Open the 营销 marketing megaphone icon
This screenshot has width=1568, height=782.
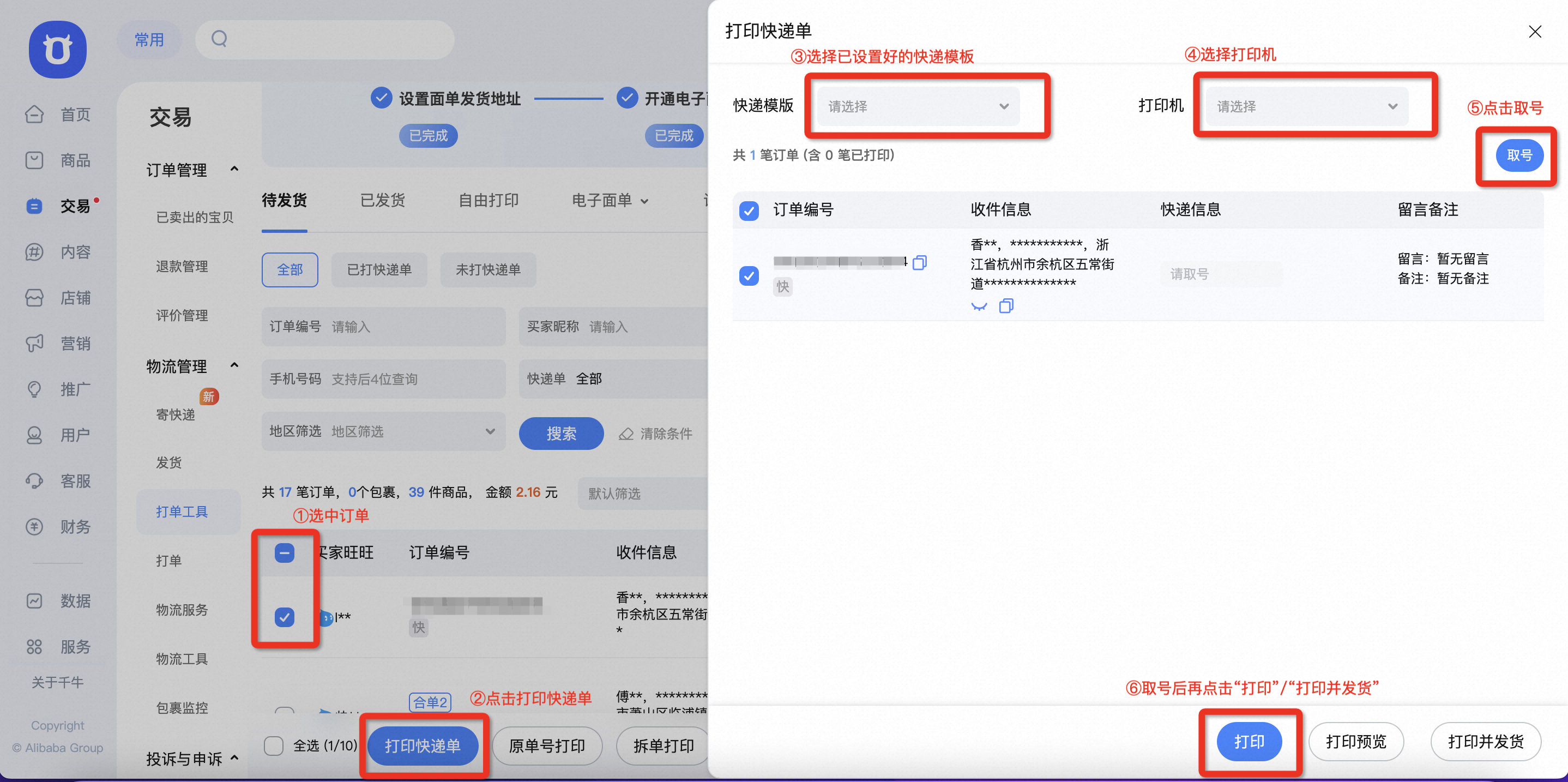pyautogui.click(x=34, y=343)
